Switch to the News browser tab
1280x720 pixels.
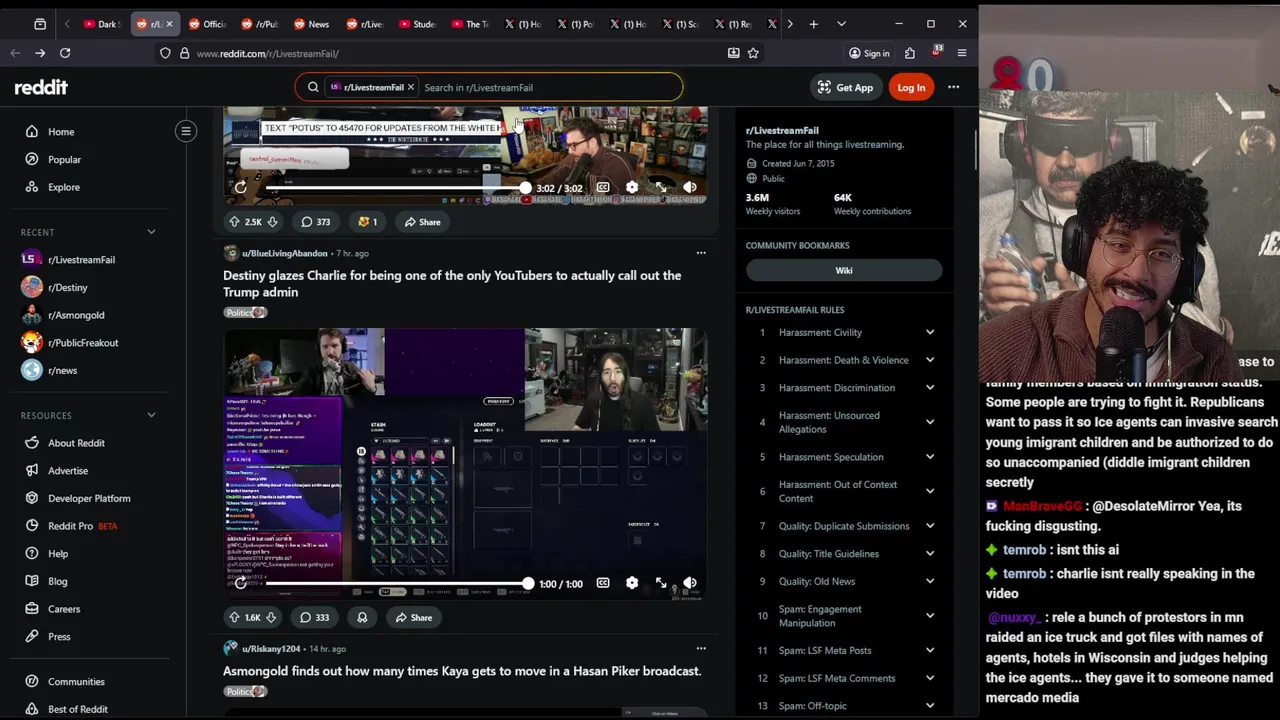(x=311, y=24)
